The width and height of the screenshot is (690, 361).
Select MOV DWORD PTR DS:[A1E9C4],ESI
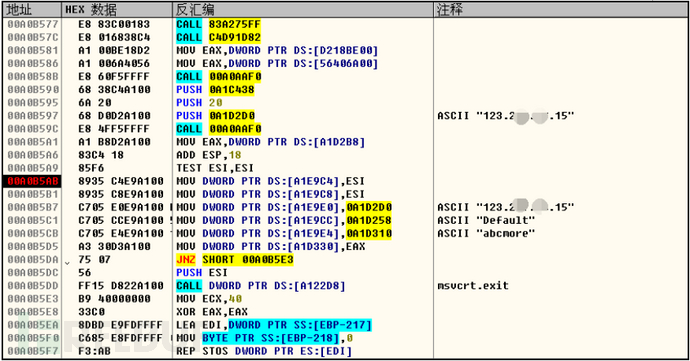click(270, 181)
